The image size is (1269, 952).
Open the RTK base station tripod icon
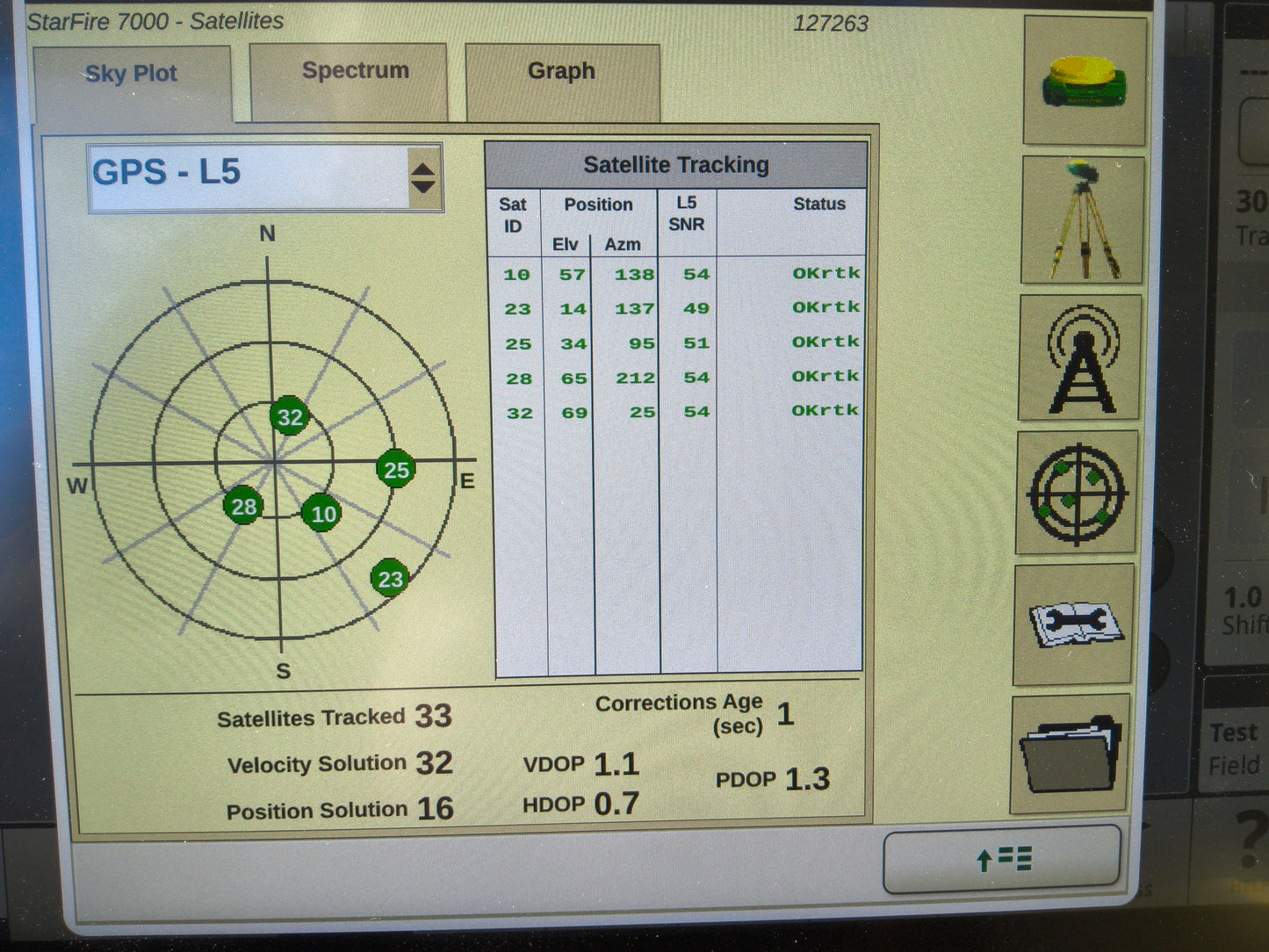click(1079, 218)
